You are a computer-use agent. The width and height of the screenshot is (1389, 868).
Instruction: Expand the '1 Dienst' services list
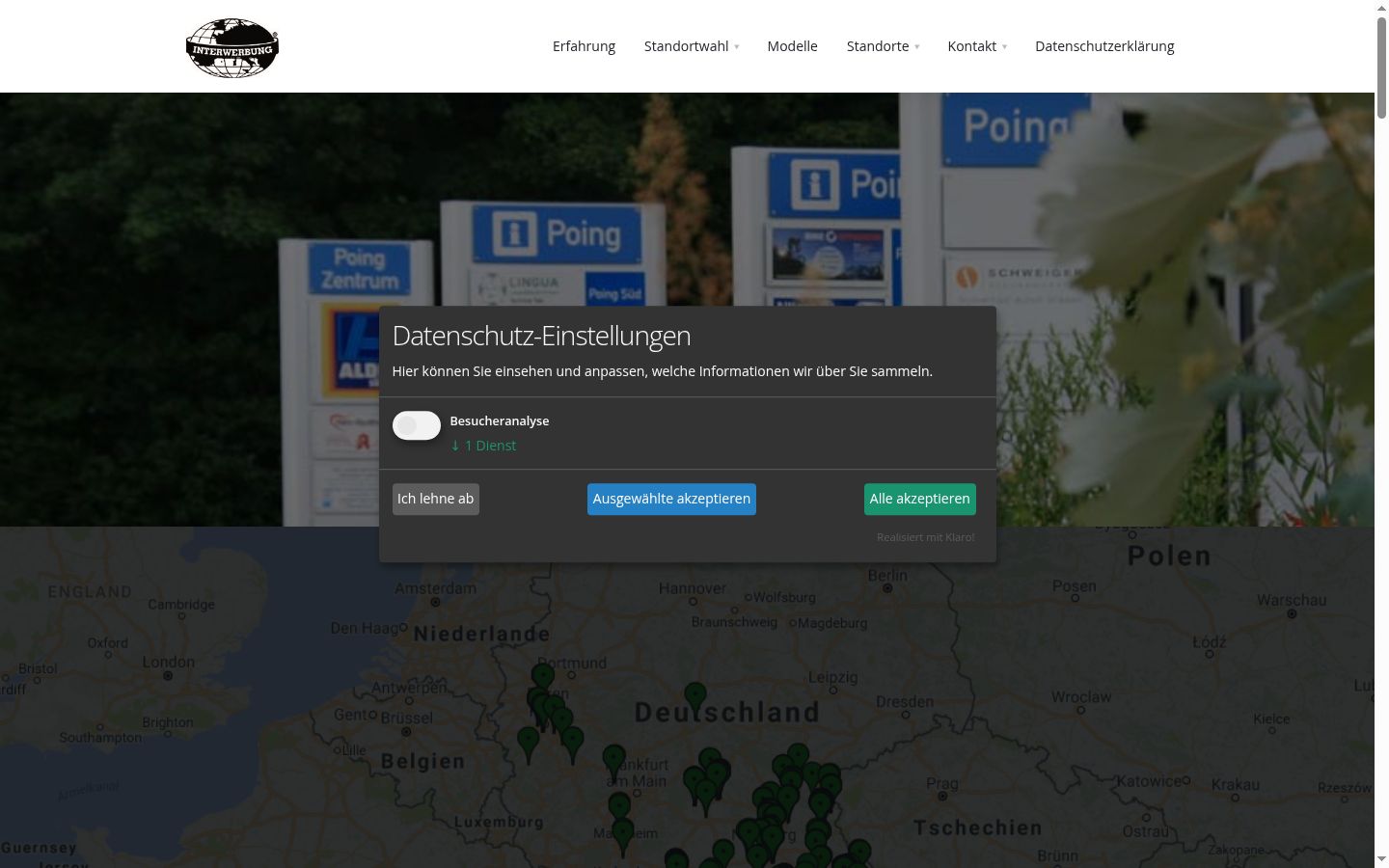tap(483, 446)
